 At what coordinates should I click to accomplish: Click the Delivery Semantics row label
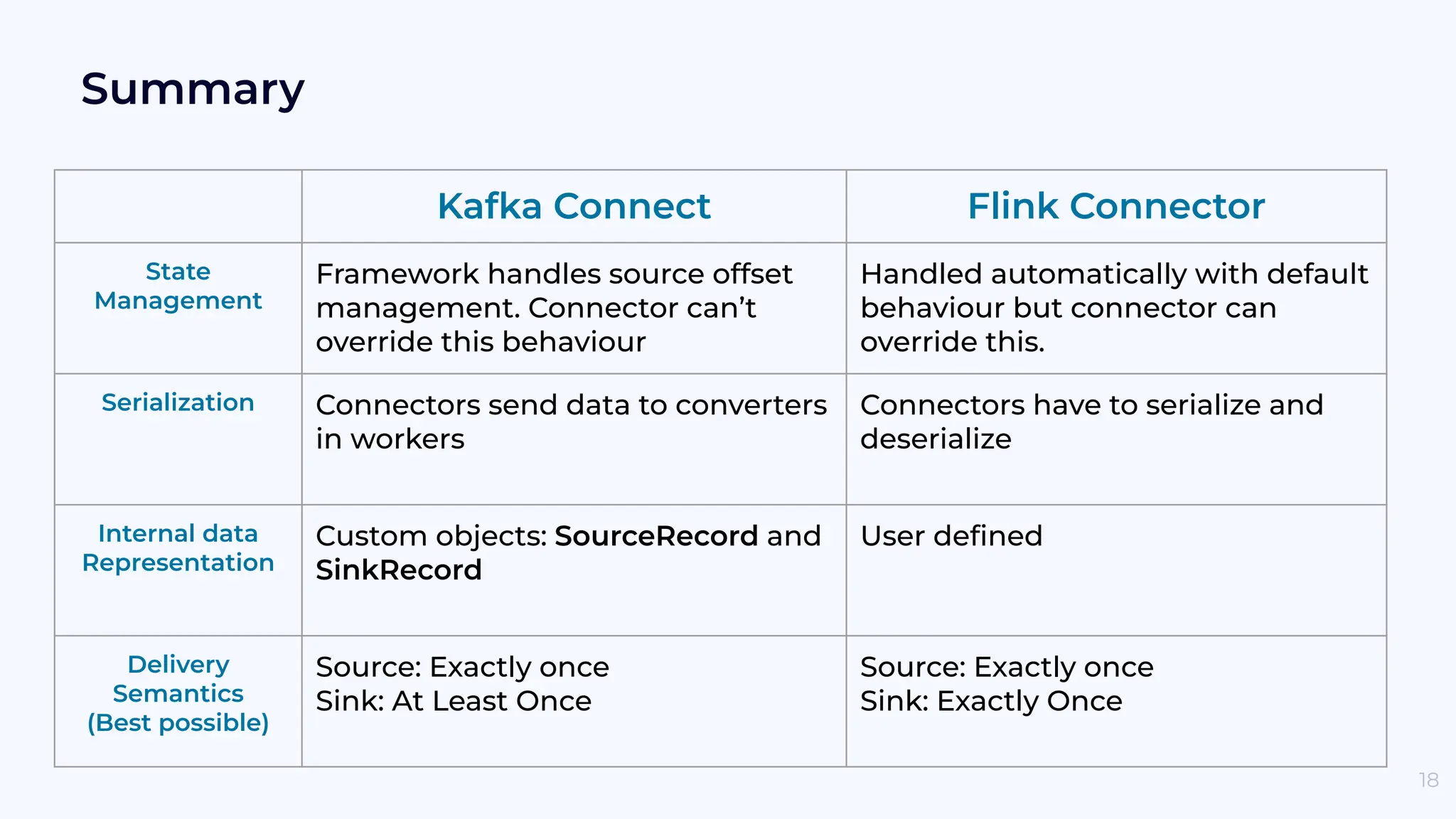[178, 692]
